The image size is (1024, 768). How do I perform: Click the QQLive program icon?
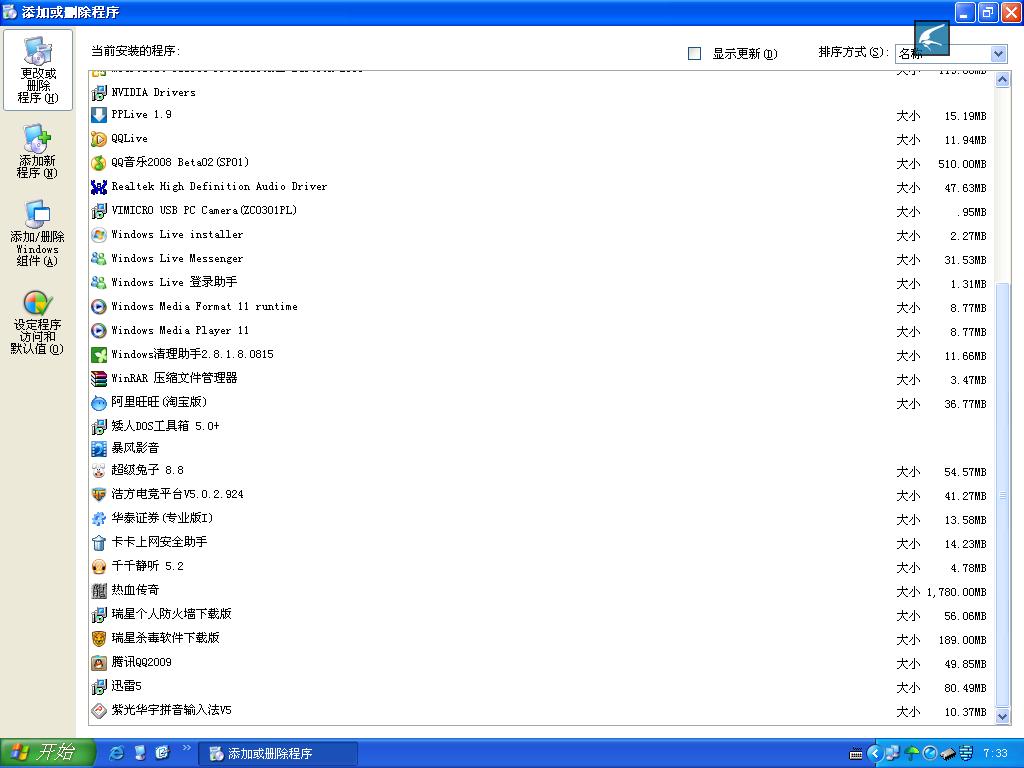pos(99,139)
